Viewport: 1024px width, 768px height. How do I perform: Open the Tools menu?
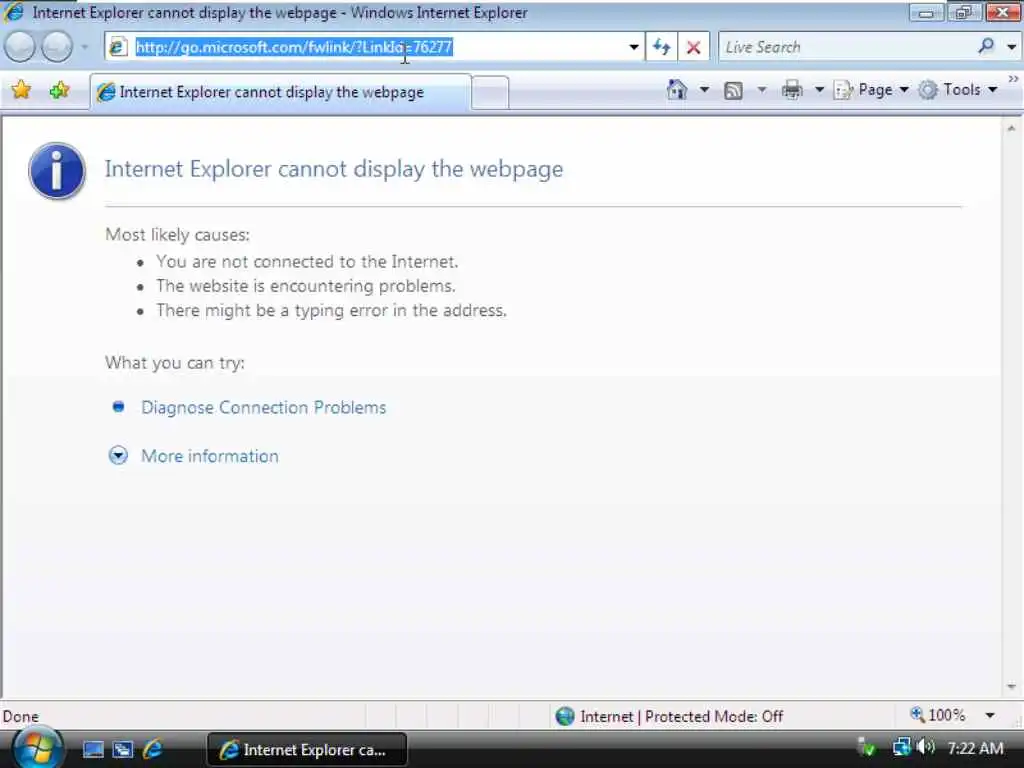957,89
